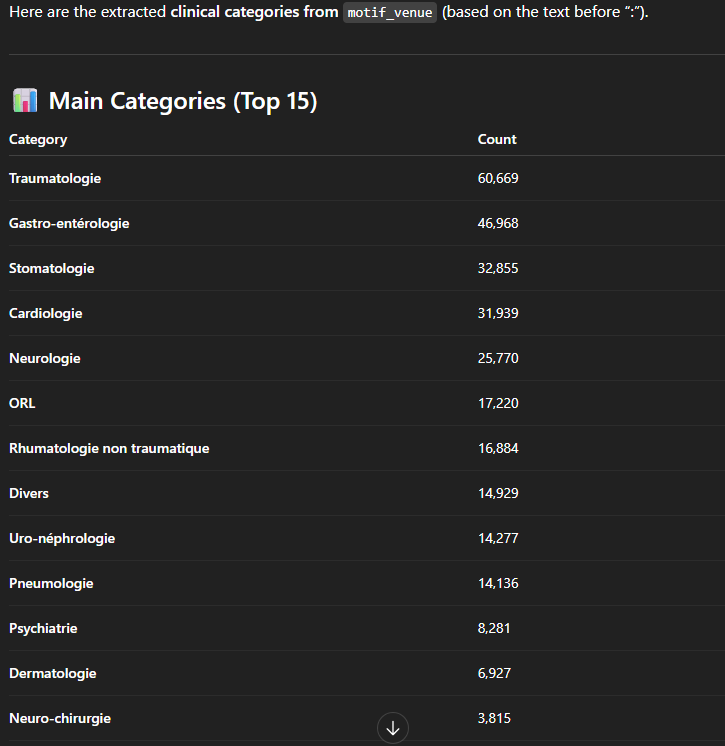
Task: Click the Cardiologie category name
Action: coord(46,313)
